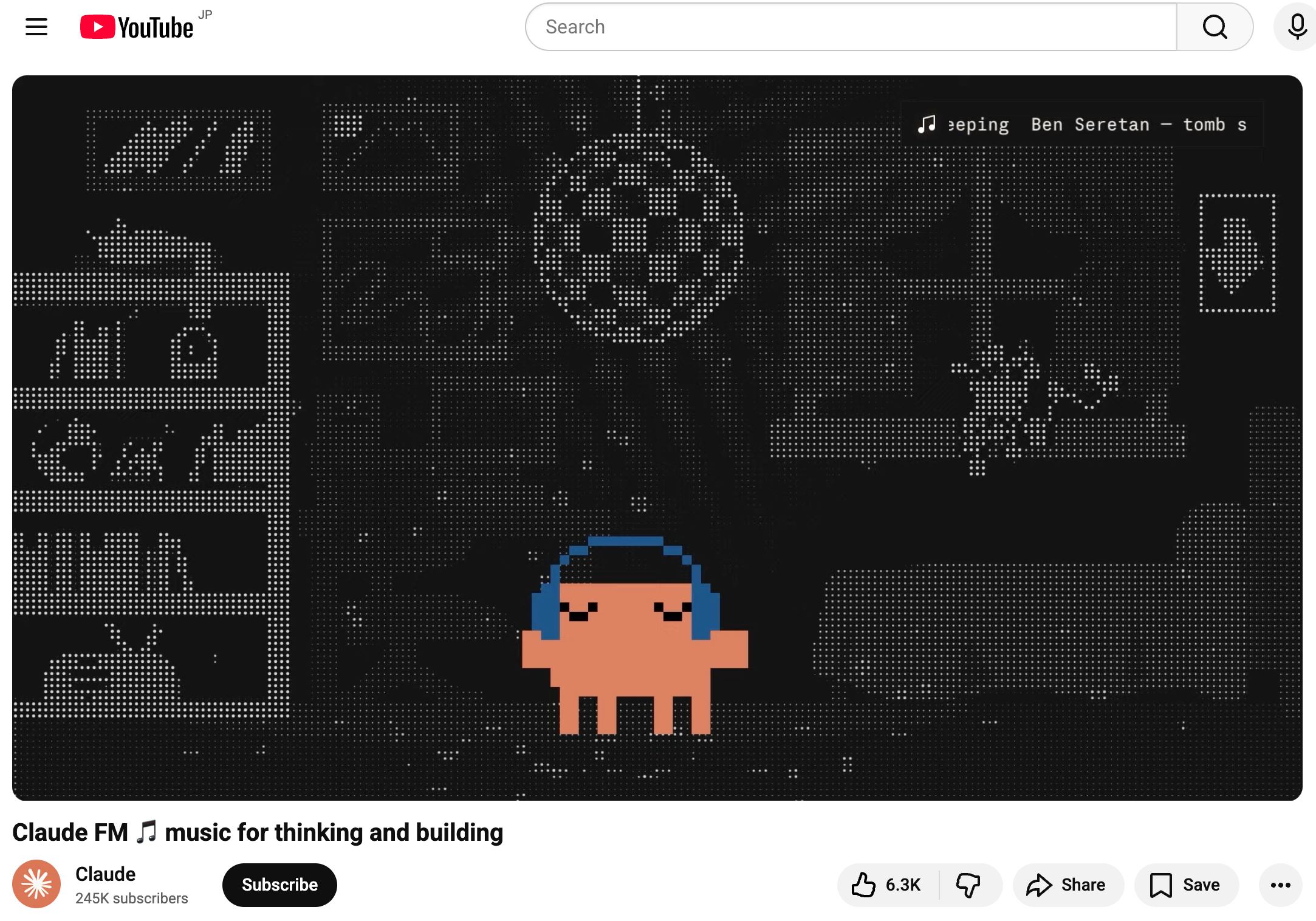Click the now-playing song overlay
The width and height of the screenshot is (1316, 921).
click(x=1082, y=125)
